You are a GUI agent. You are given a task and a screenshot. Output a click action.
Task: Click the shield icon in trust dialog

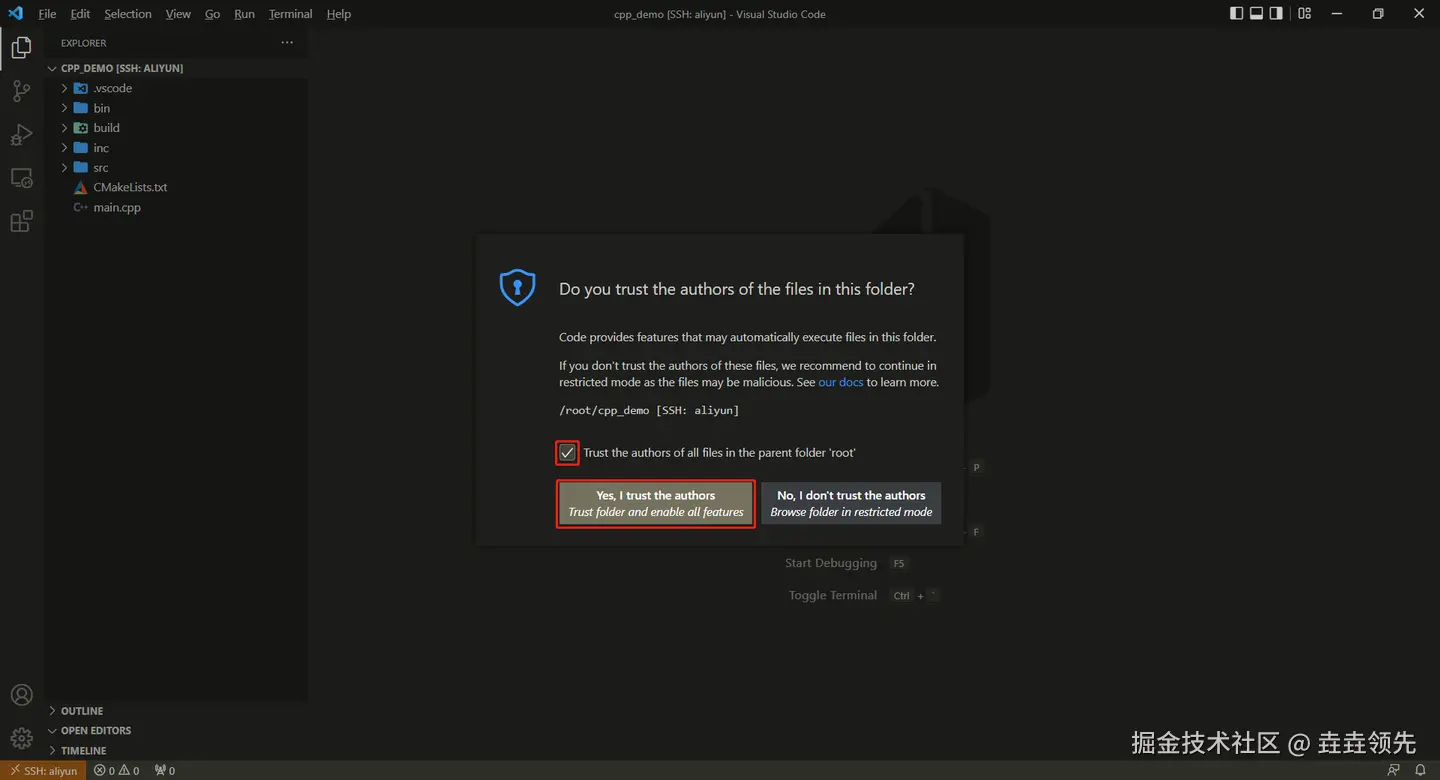point(517,288)
